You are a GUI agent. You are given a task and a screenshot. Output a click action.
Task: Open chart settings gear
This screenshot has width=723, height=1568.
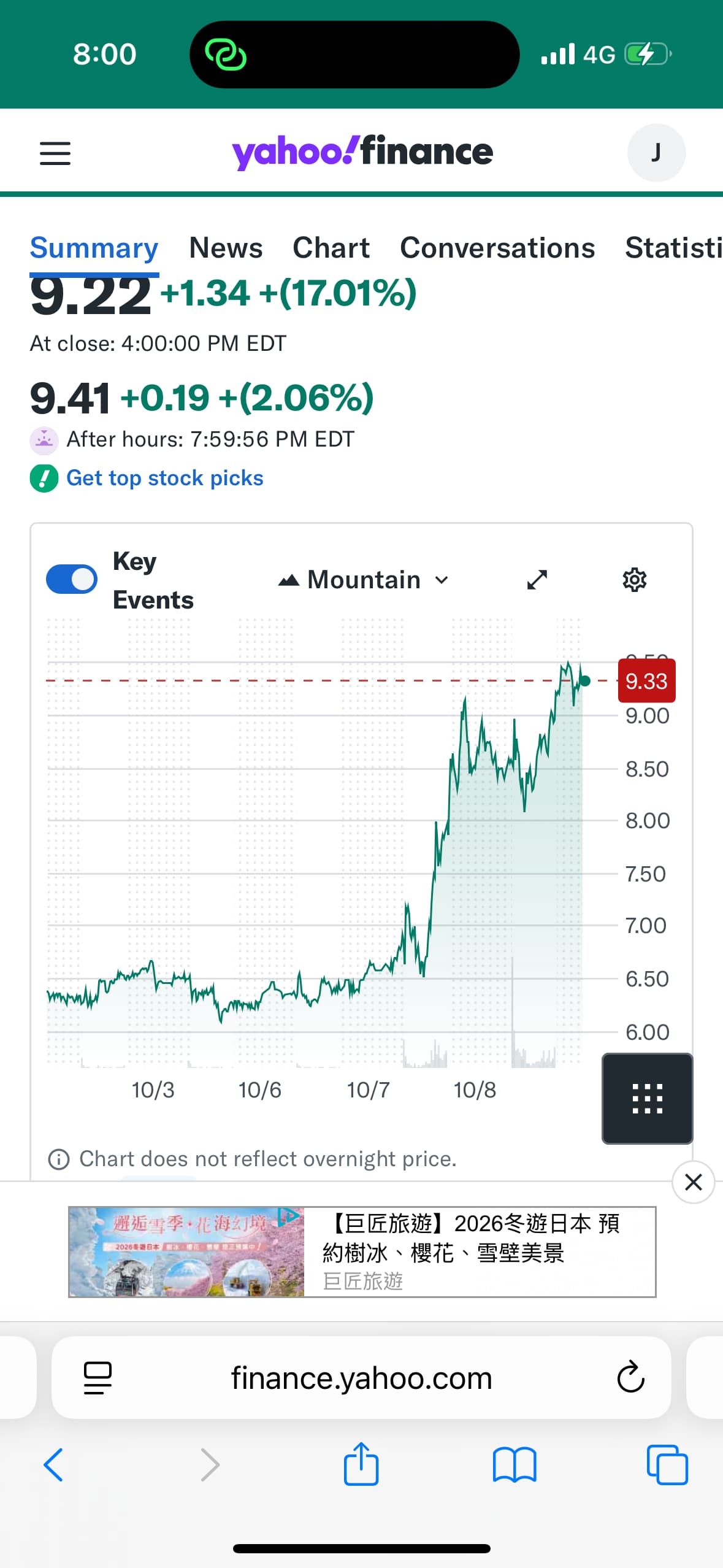pos(634,580)
